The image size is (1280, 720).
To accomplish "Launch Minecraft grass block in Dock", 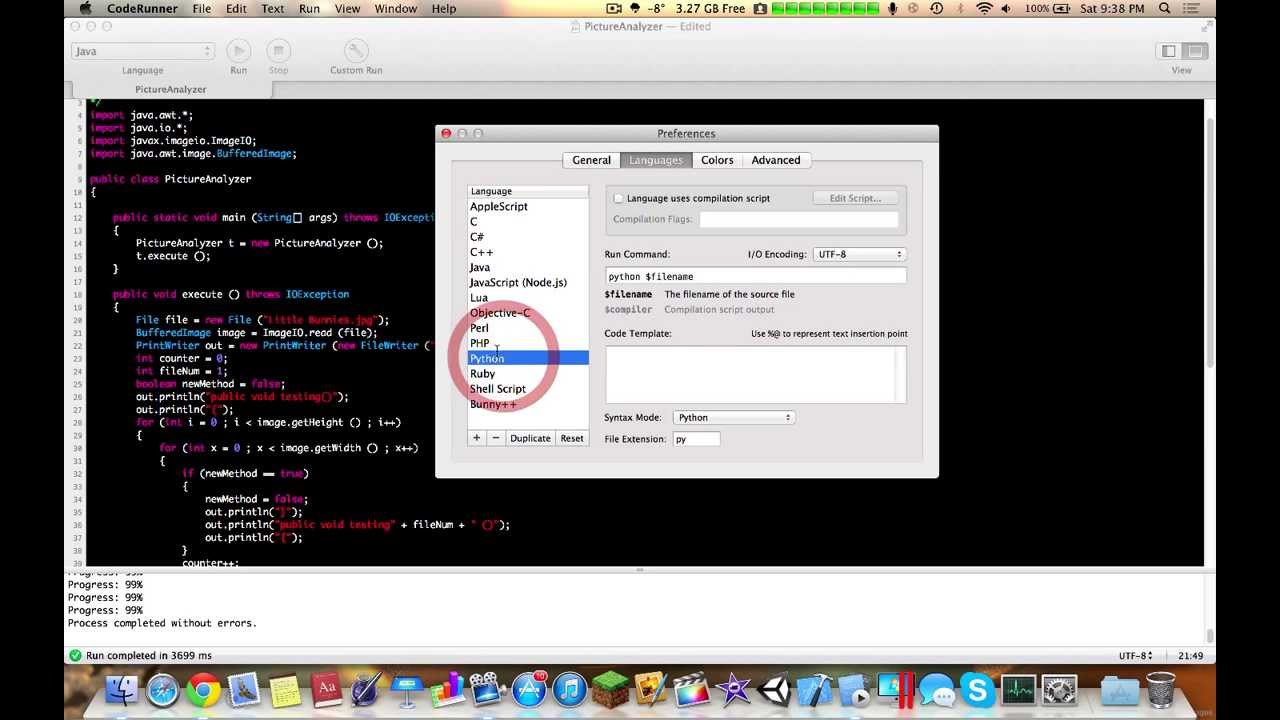I will point(610,690).
